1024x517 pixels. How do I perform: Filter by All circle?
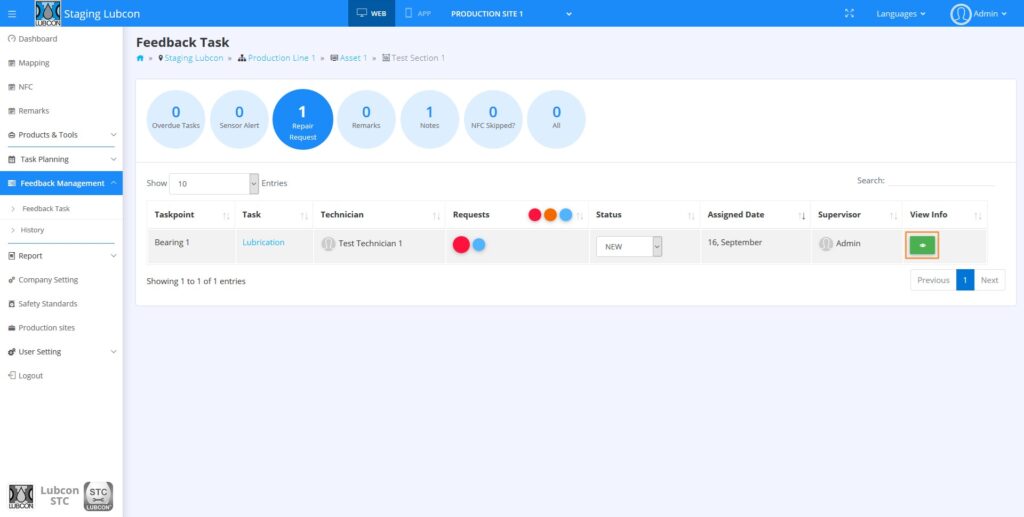(x=556, y=119)
